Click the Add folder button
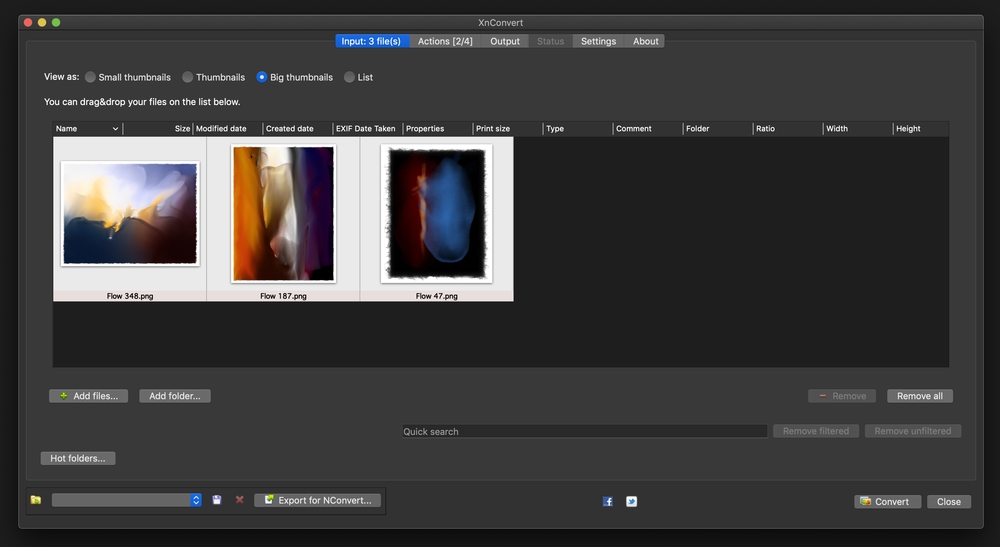 (174, 396)
